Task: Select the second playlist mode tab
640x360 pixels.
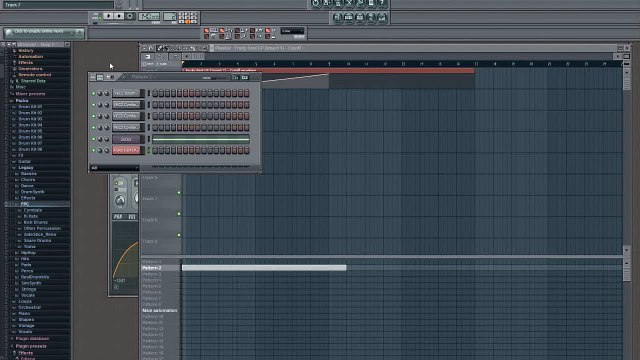Action: [x=162, y=57]
